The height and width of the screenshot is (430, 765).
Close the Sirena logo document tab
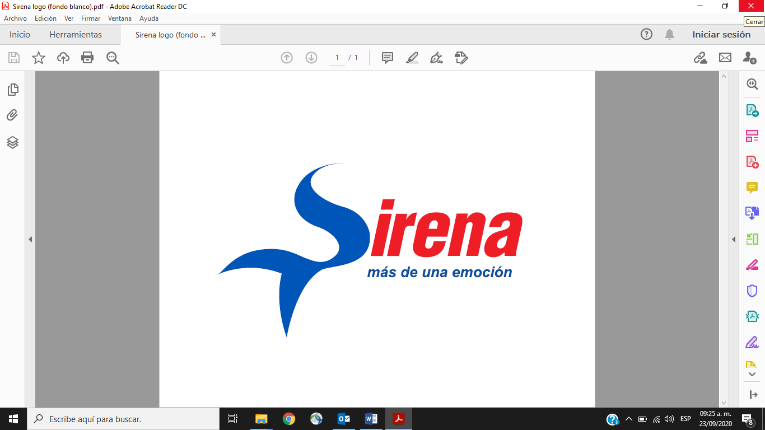pyautogui.click(x=213, y=34)
